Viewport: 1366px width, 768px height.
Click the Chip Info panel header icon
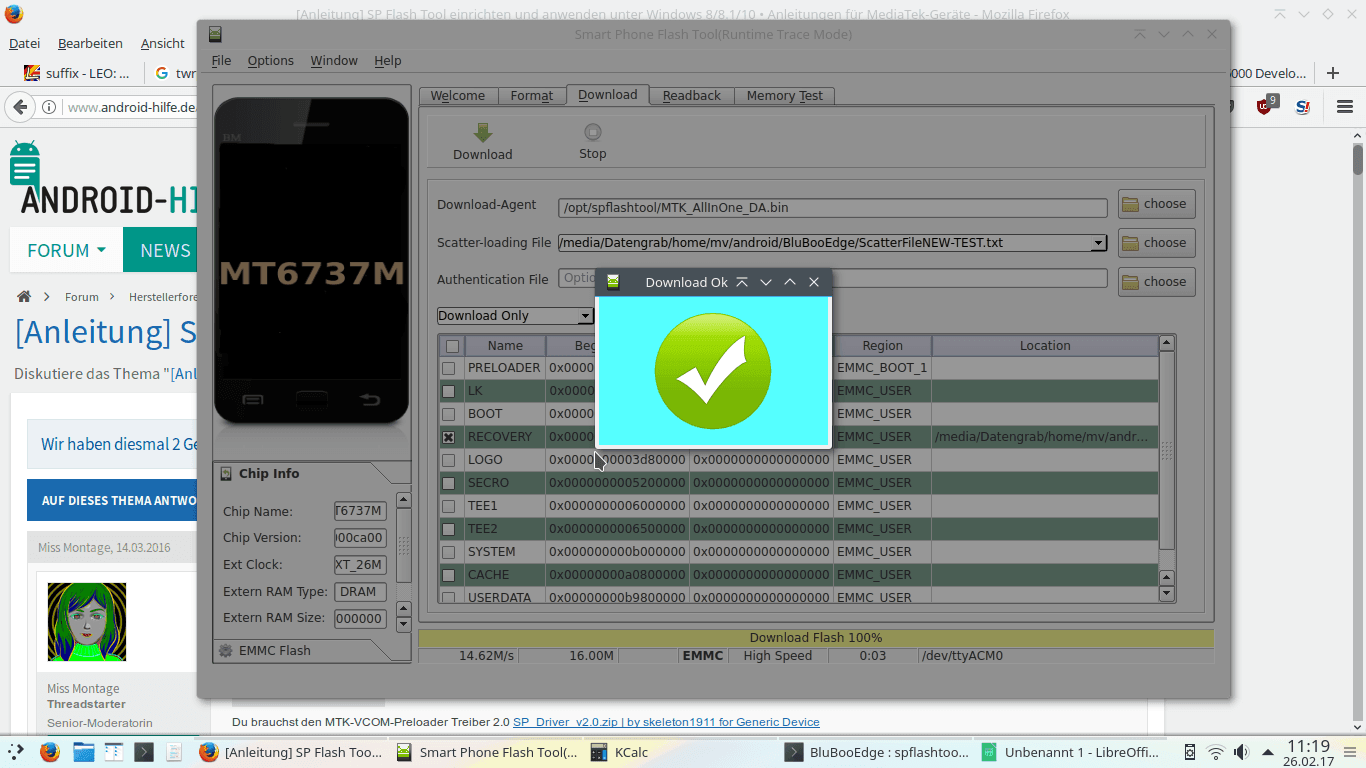point(226,474)
